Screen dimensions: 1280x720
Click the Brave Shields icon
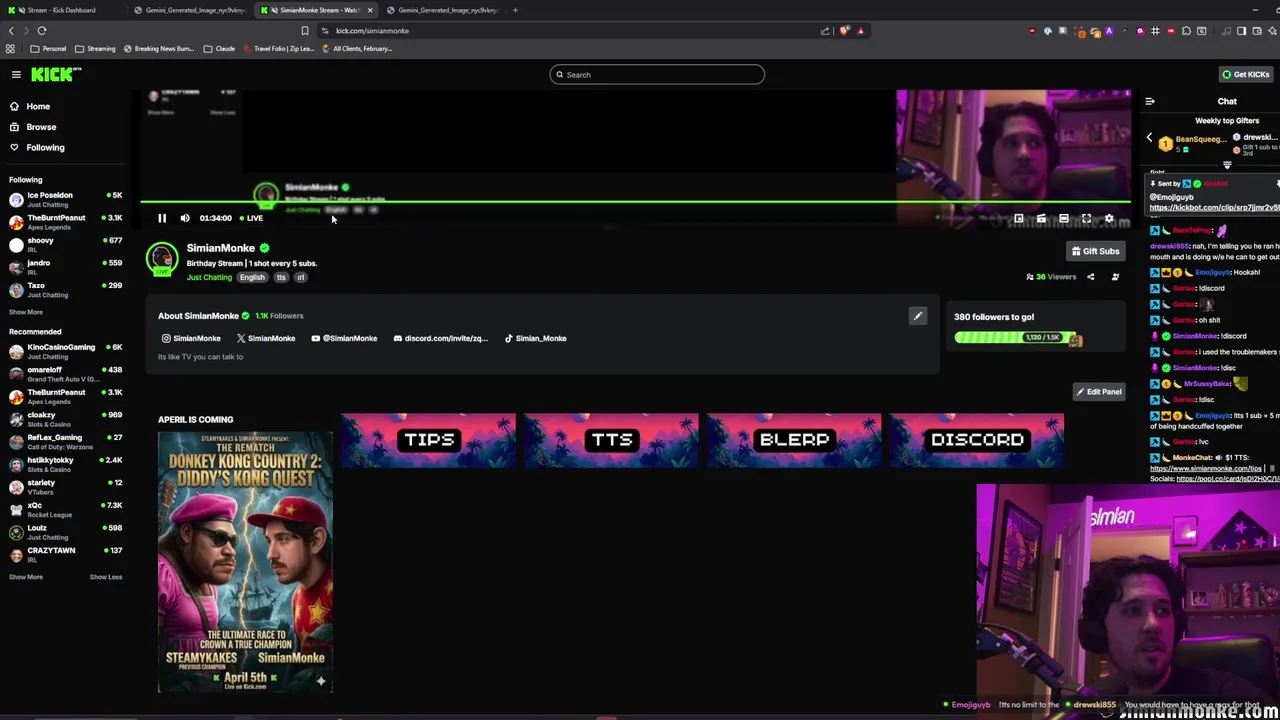coord(844,31)
